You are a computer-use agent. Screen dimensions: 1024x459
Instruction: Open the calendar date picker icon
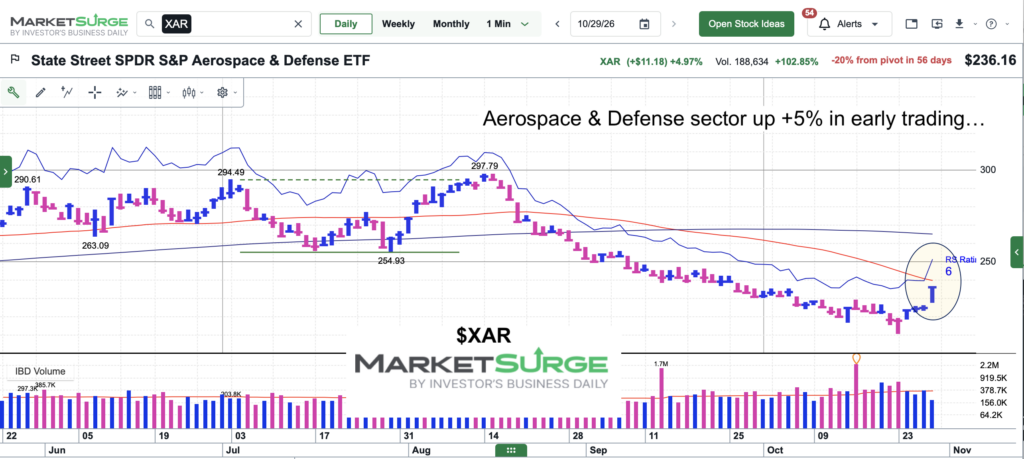coord(645,24)
